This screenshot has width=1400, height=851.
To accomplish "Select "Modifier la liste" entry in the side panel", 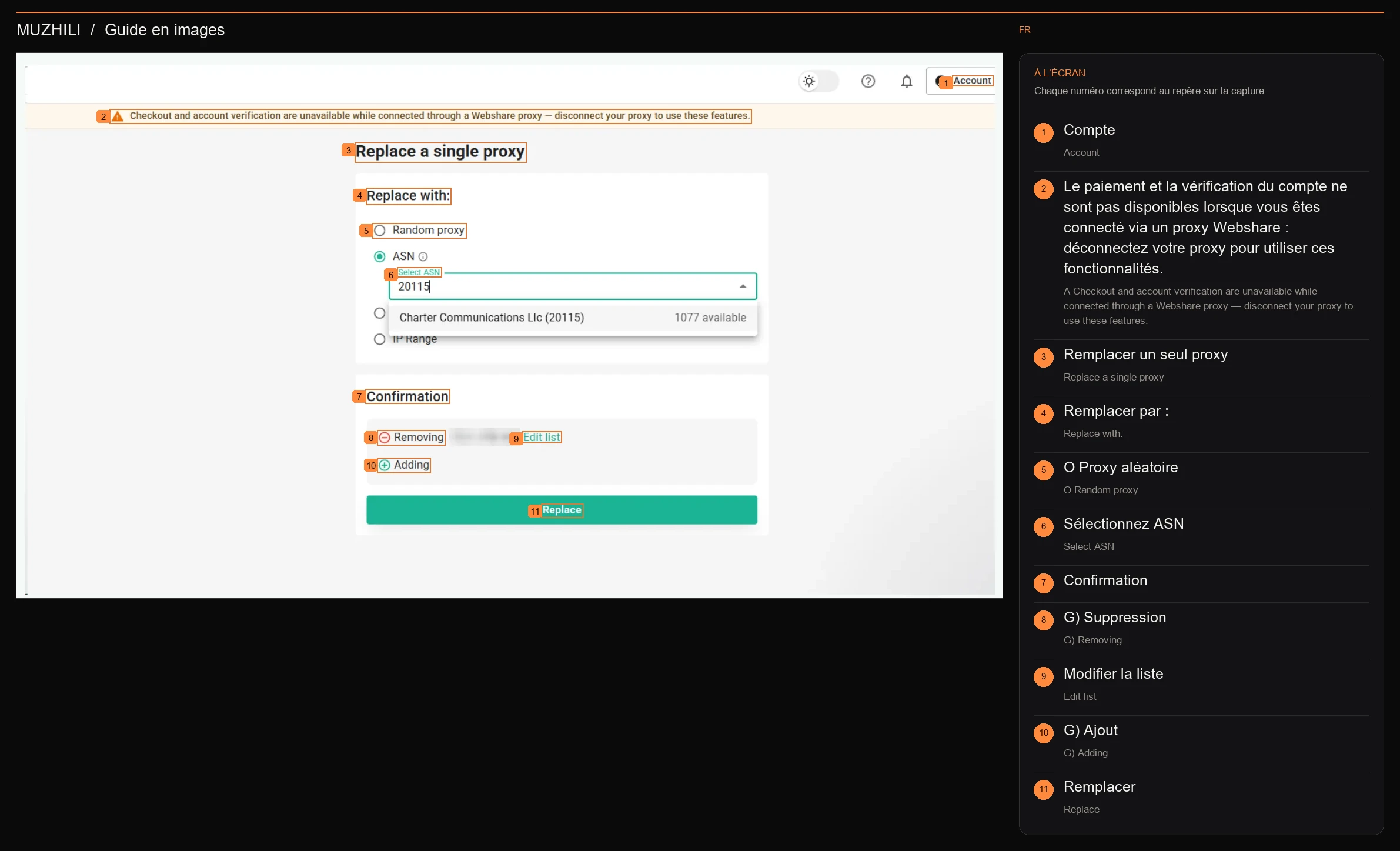I will click(x=1113, y=674).
